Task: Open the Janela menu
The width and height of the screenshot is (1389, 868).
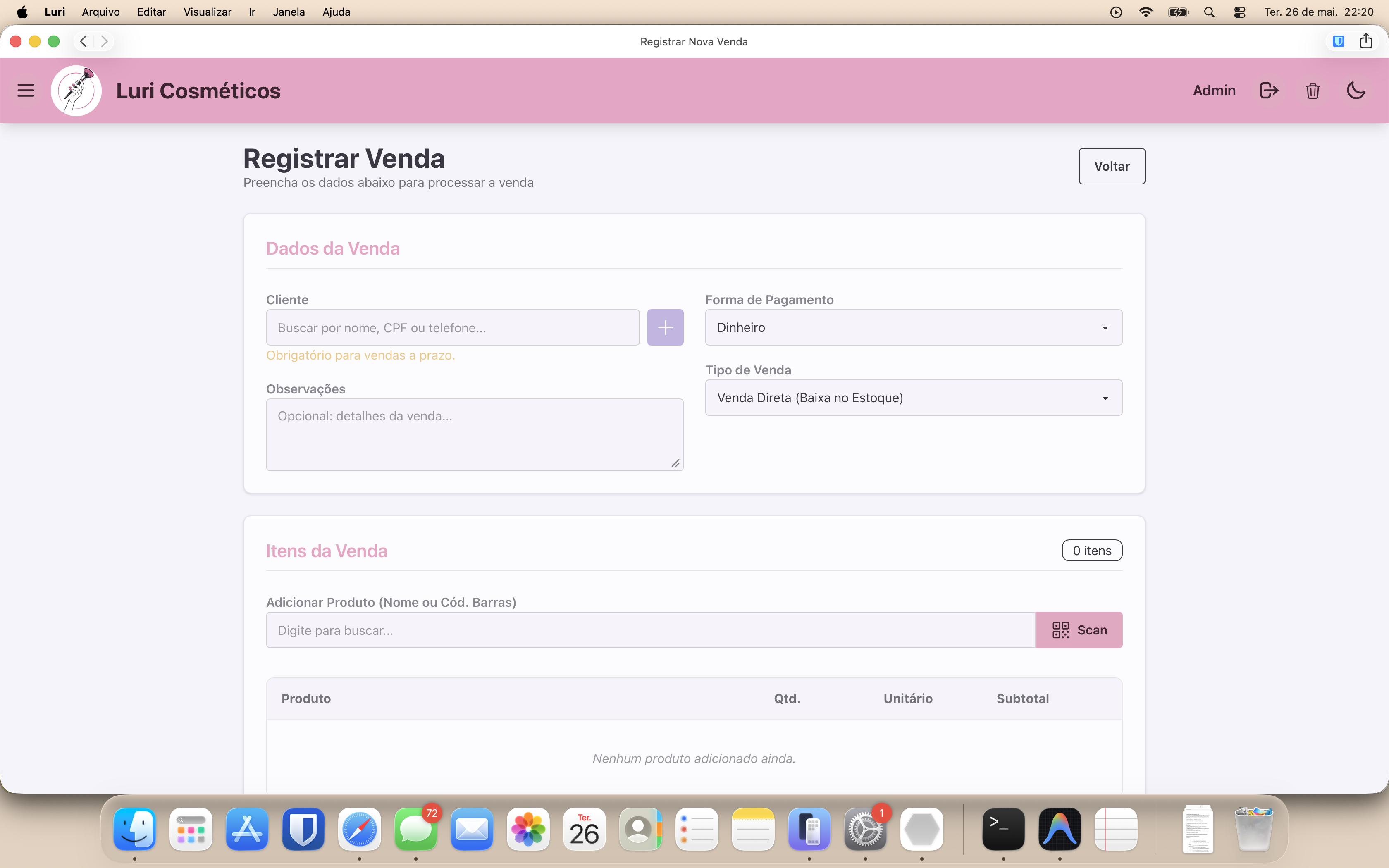Action: tap(289, 12)
